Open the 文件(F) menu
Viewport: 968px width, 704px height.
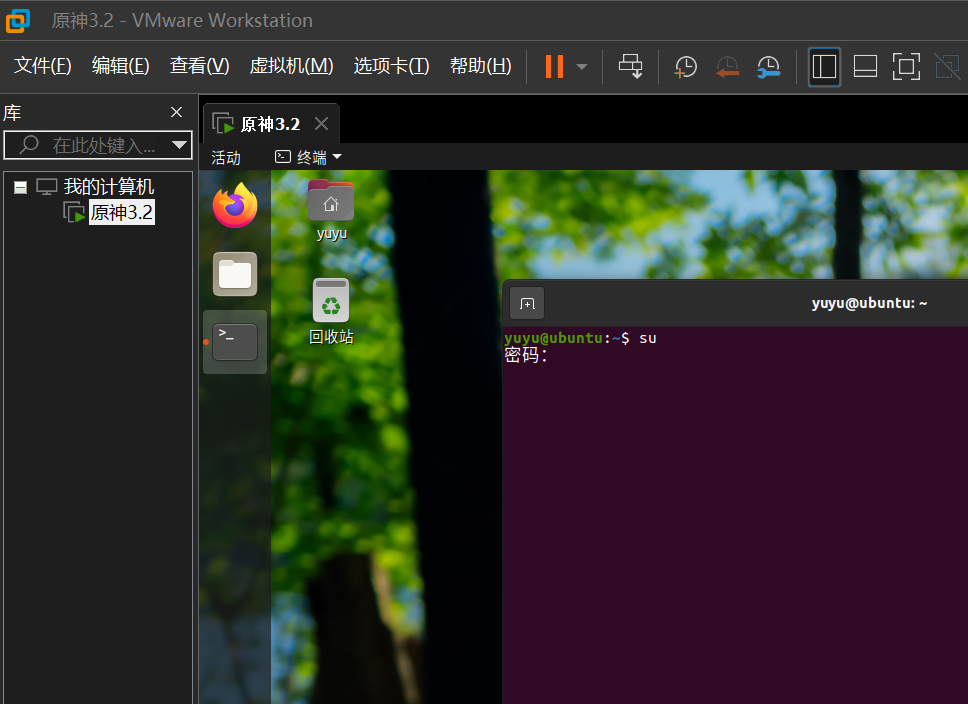coord(42,66)
